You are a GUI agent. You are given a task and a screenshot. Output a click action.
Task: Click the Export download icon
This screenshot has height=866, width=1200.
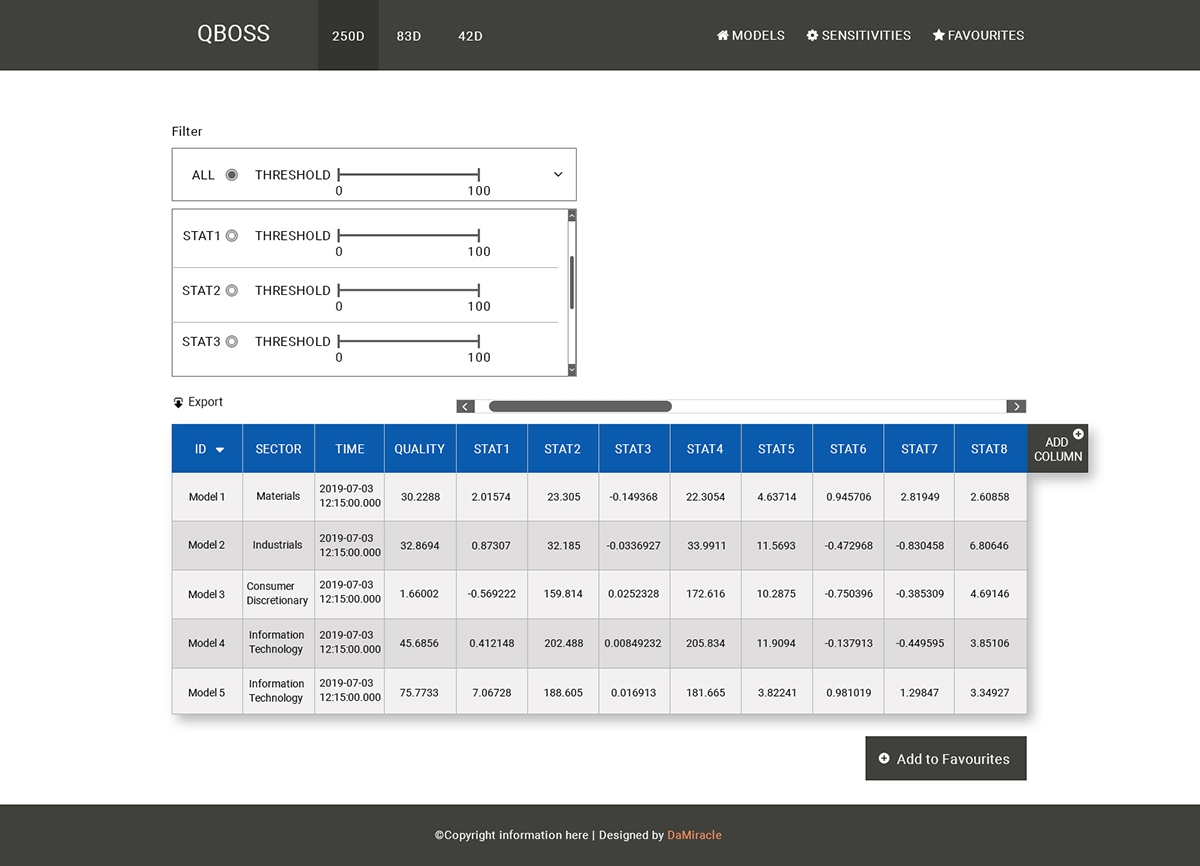[179, 402]
